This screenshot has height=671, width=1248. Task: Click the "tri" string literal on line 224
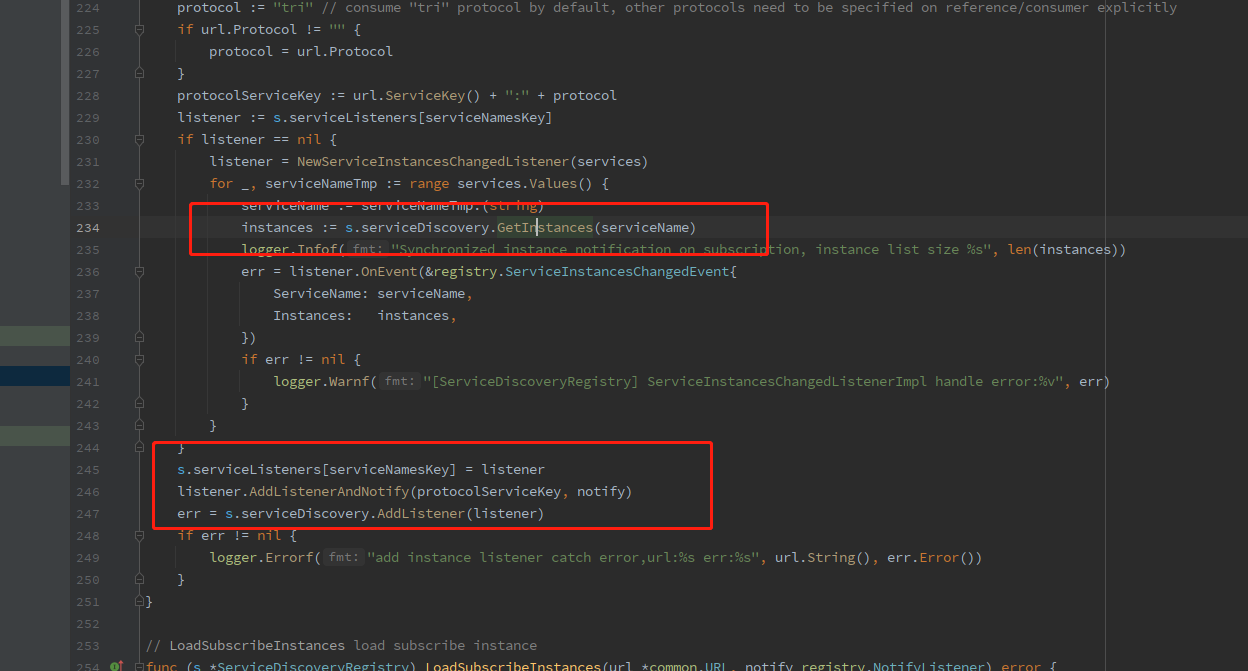coord(293,8)
